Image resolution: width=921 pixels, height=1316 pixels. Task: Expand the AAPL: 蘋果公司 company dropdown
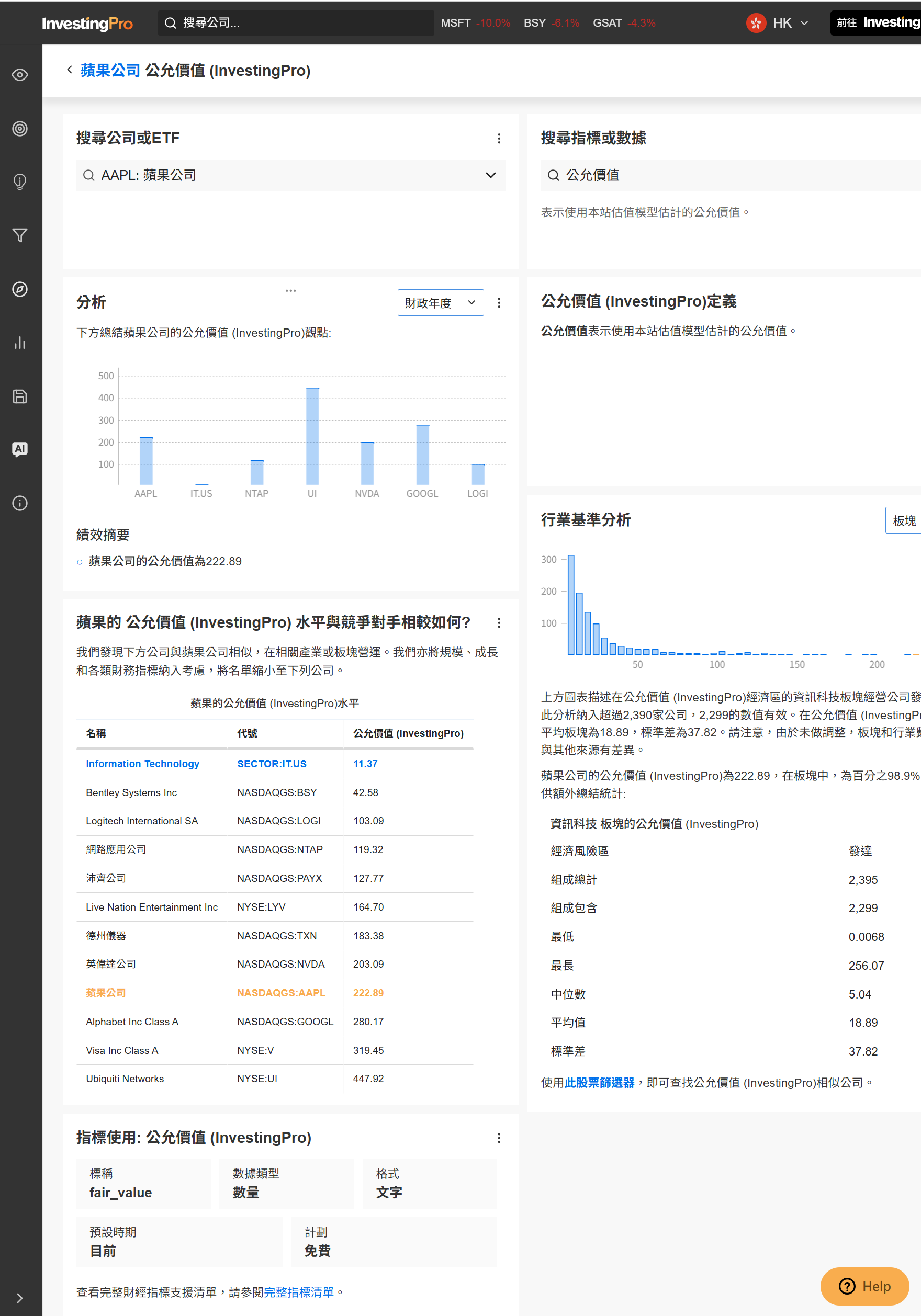[491, 175]
